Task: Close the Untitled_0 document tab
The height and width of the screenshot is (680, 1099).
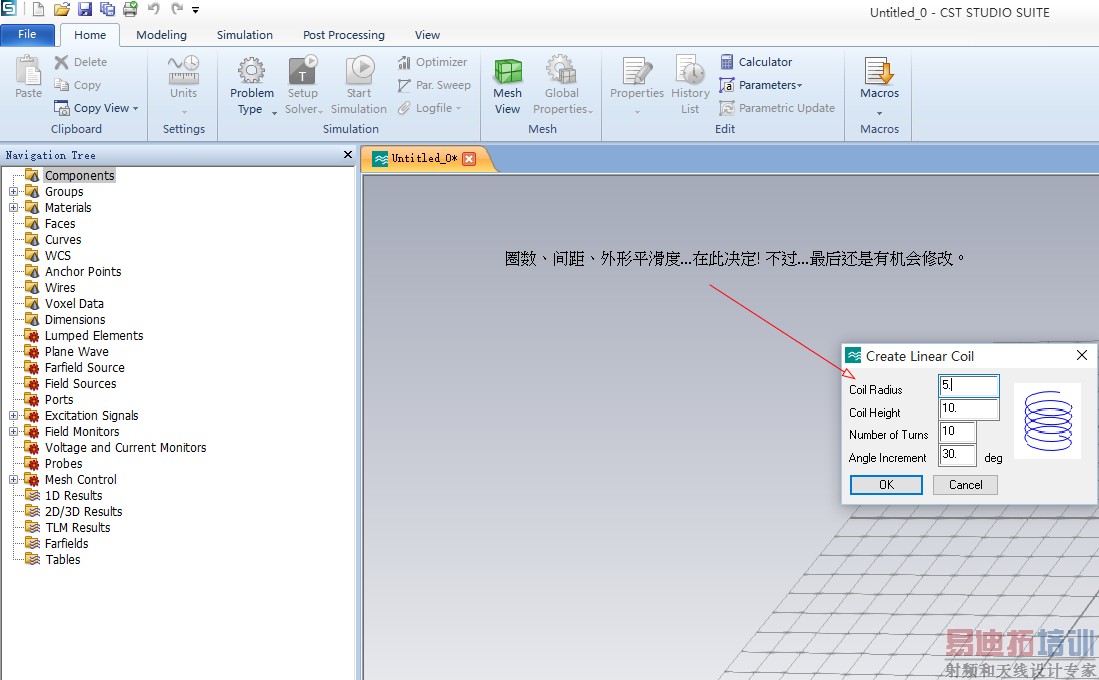Action: tap(469, 158)
